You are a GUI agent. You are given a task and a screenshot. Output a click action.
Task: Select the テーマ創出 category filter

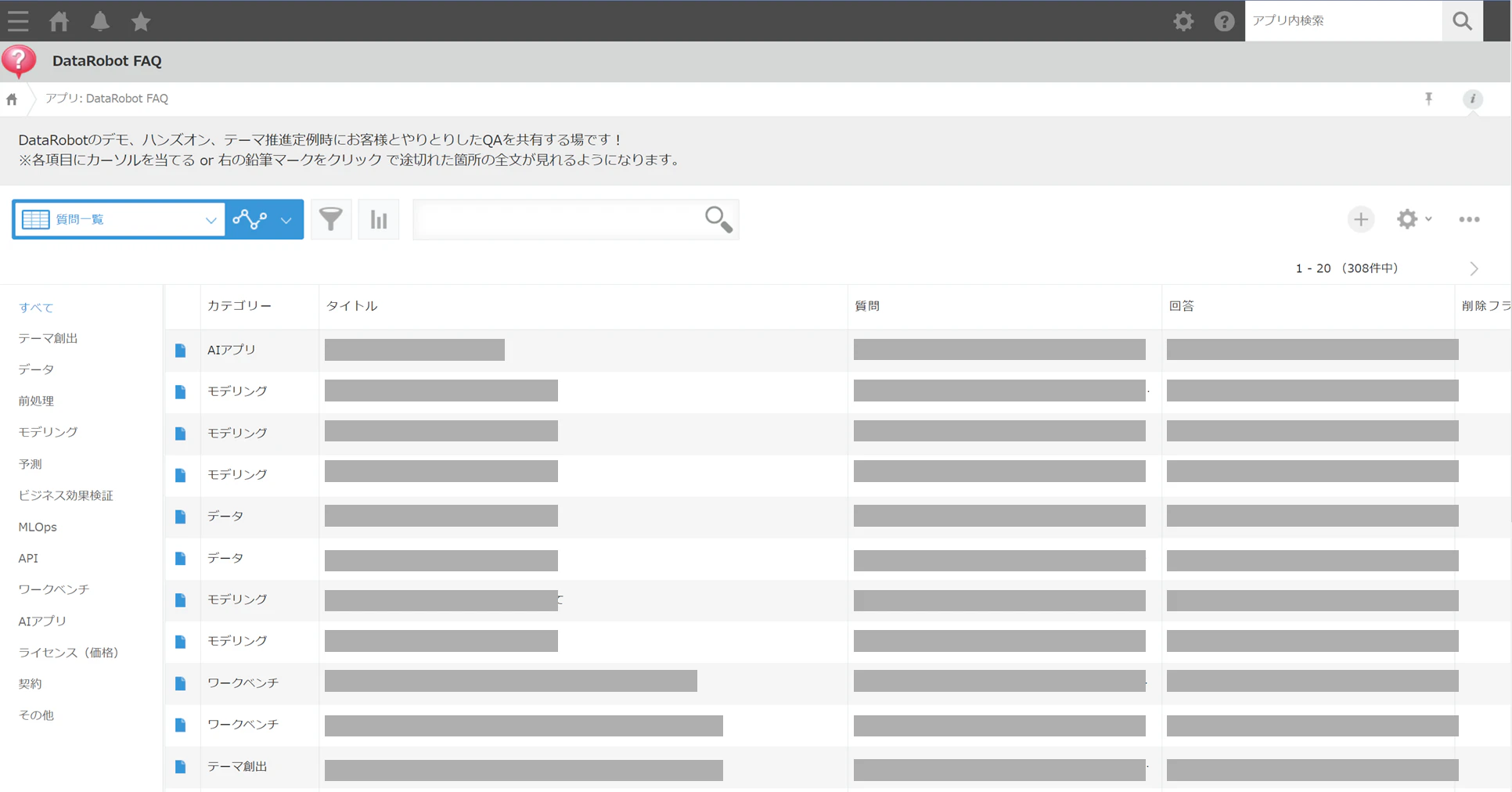(x=48, y=338)
